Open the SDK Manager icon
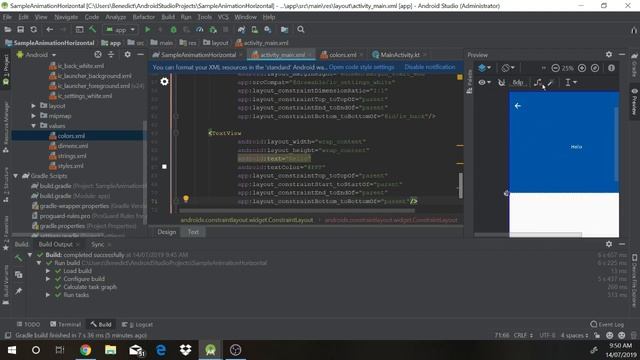640x360 pixels. pos(268,29)
